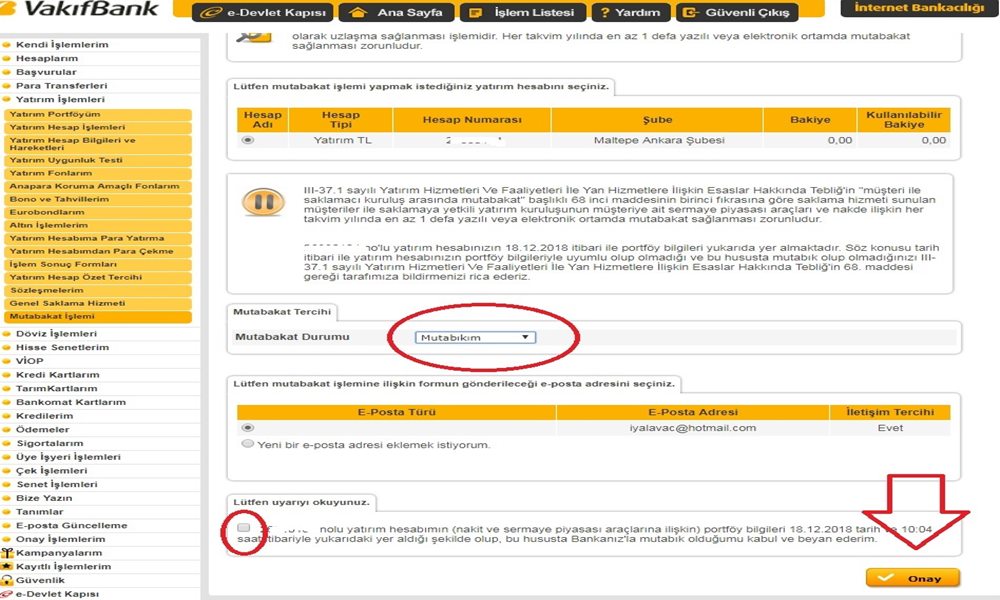Screen dimensions: 1000x600
Task: Open Anapara Koruma Amaçlı Fonlarım
Action: coord(98,186)
